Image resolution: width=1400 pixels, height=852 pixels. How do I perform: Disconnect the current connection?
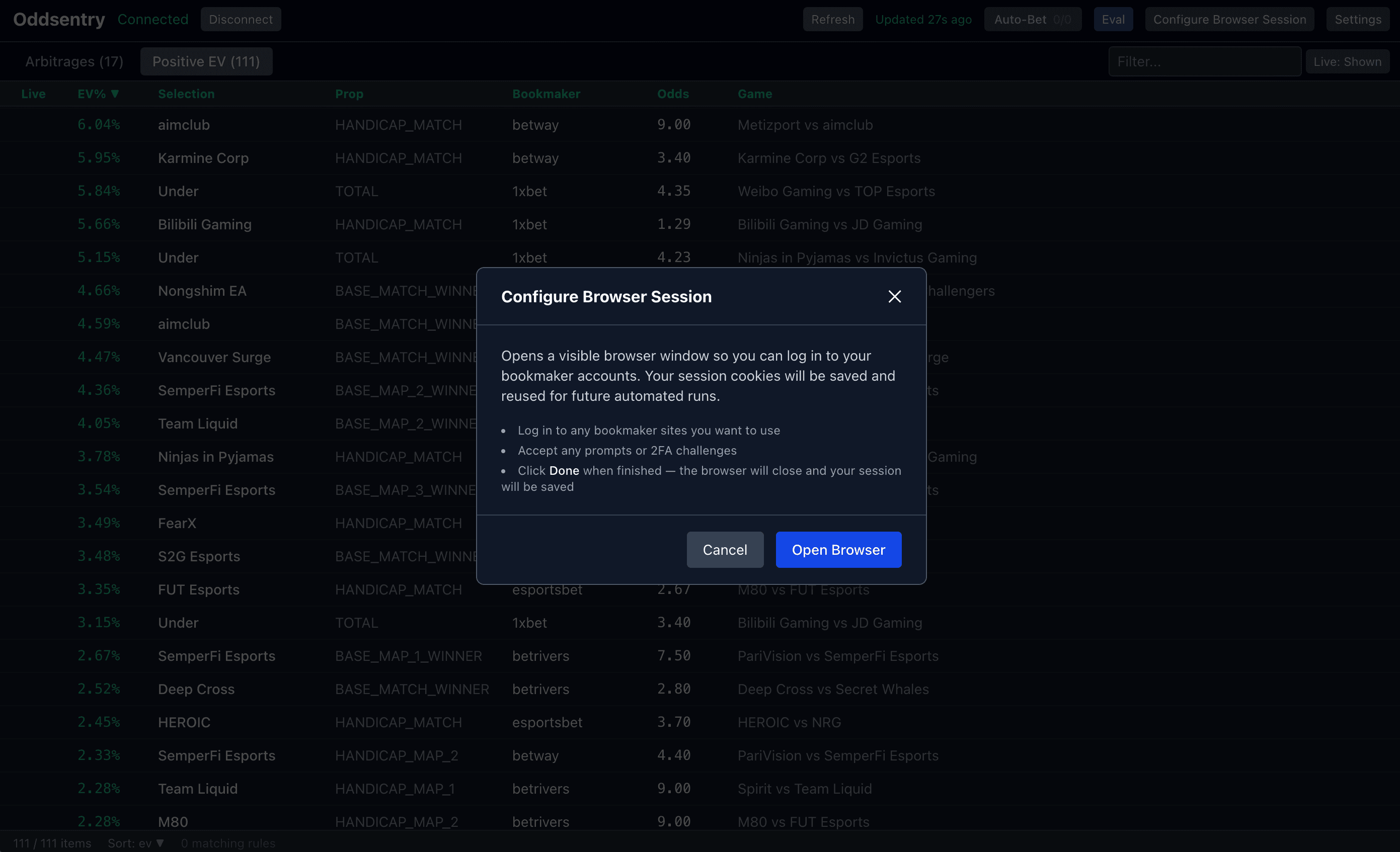pyautogui.click(x=241, y=19)
